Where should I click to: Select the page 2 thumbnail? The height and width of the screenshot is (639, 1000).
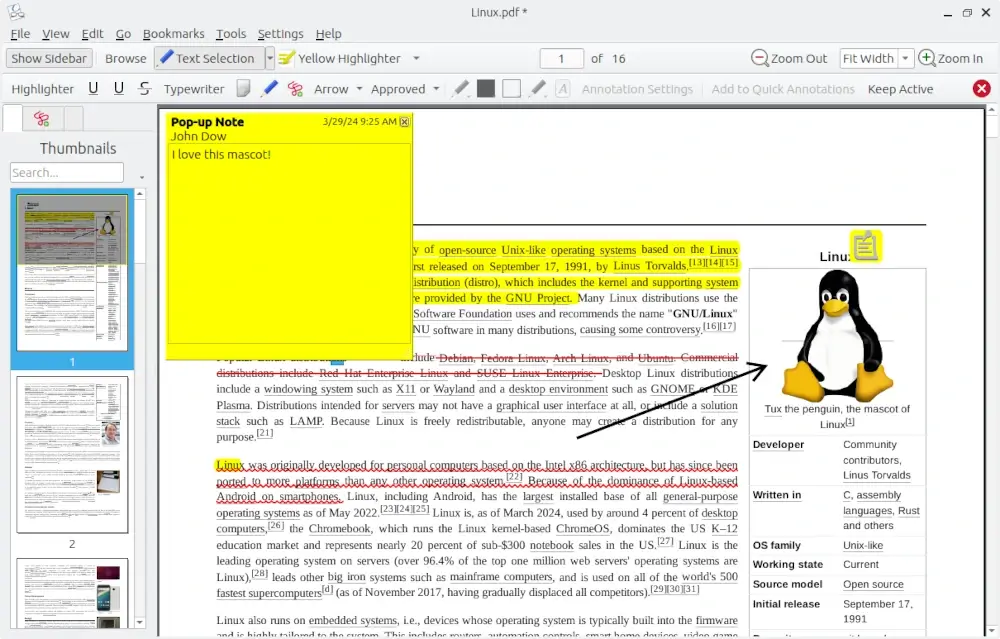click(x=72, y=455)
